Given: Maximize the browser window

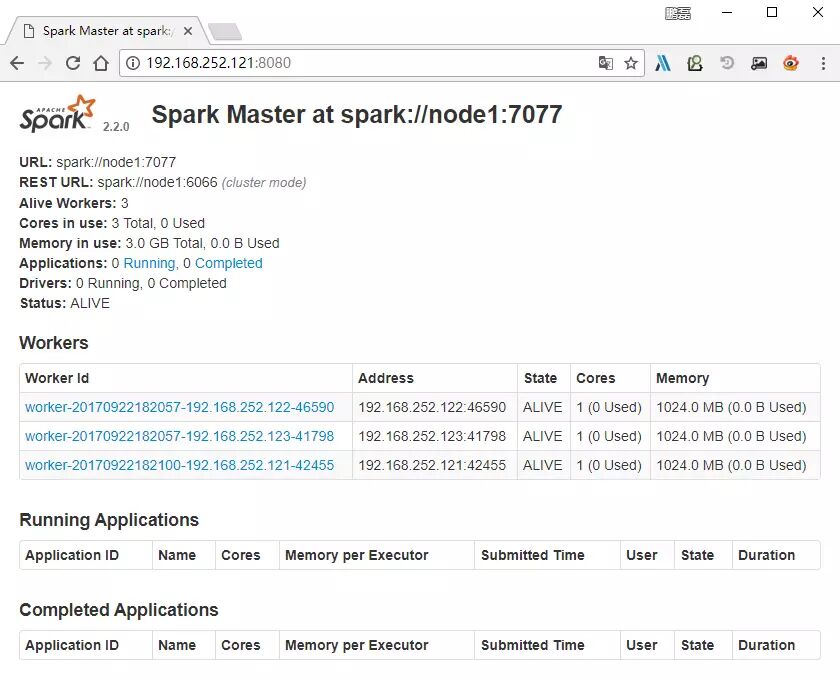Looking at the screenshot, I should 772,12.
